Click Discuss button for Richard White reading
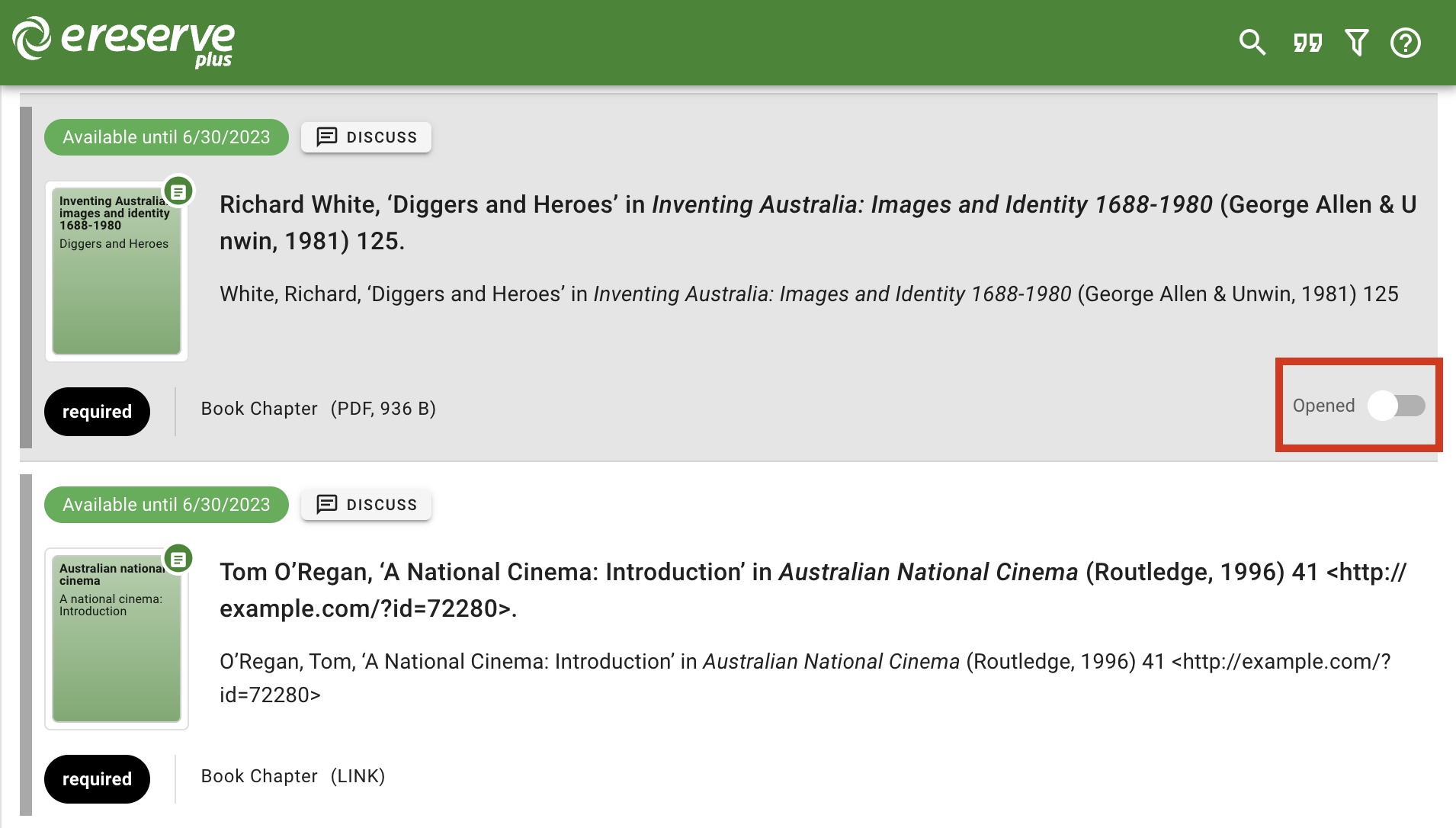The image size is (1456, 828). coord(366,137)
